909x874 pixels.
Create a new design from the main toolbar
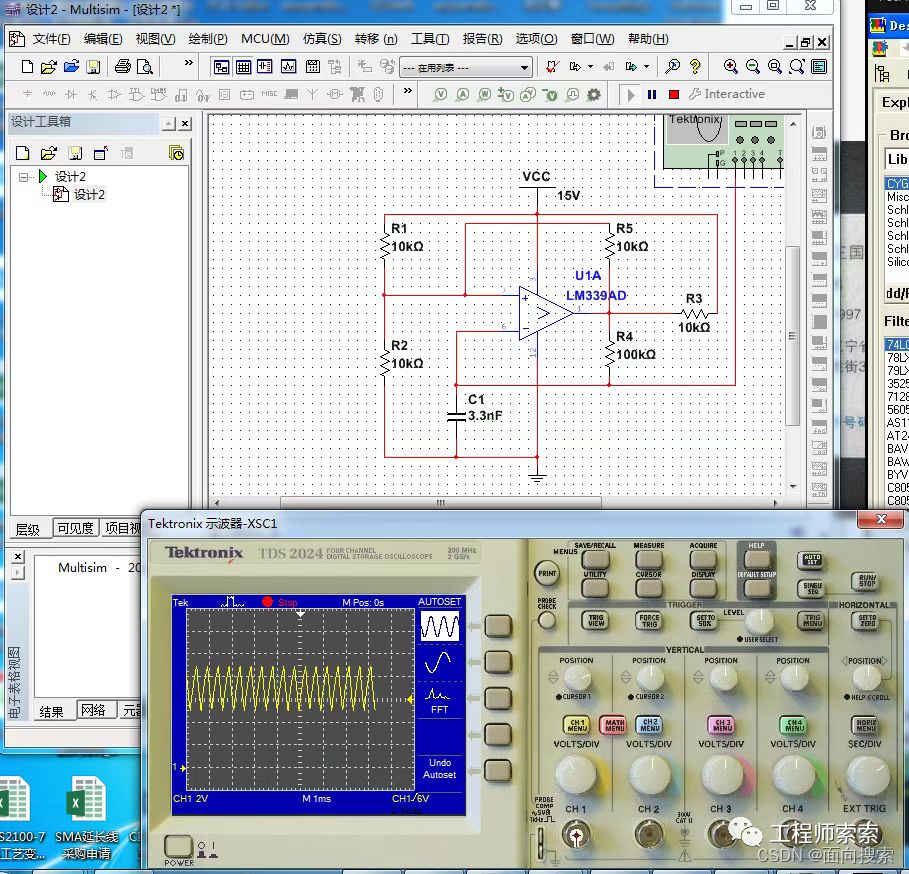[27, 67]
